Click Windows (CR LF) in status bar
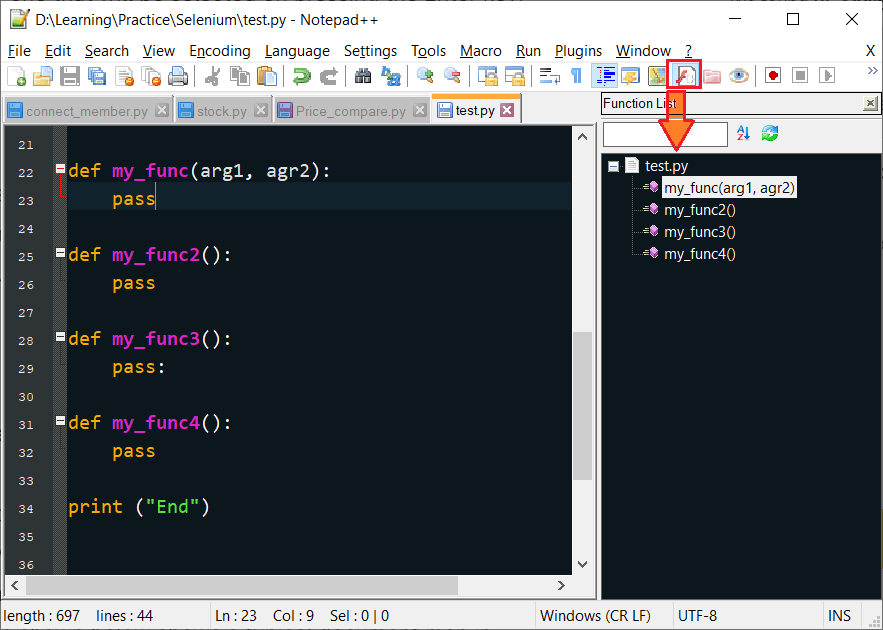Image resolution: width=883 pixels, height=630 pixels. point(595,616)
